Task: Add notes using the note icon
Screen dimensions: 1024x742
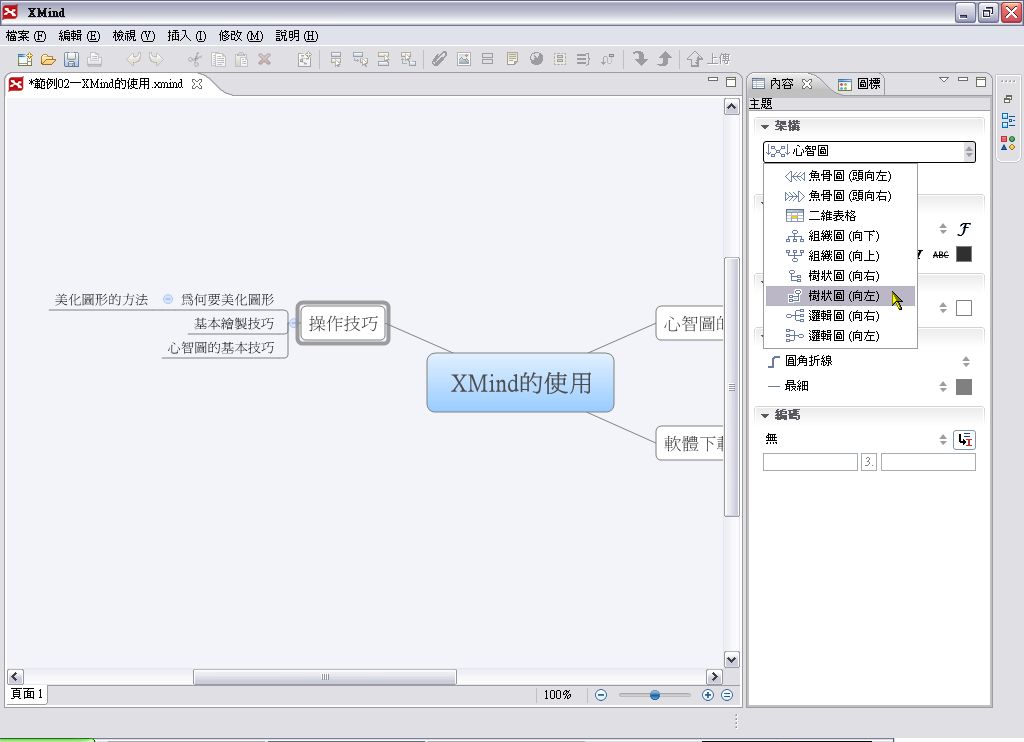Action: pos(512,59)
